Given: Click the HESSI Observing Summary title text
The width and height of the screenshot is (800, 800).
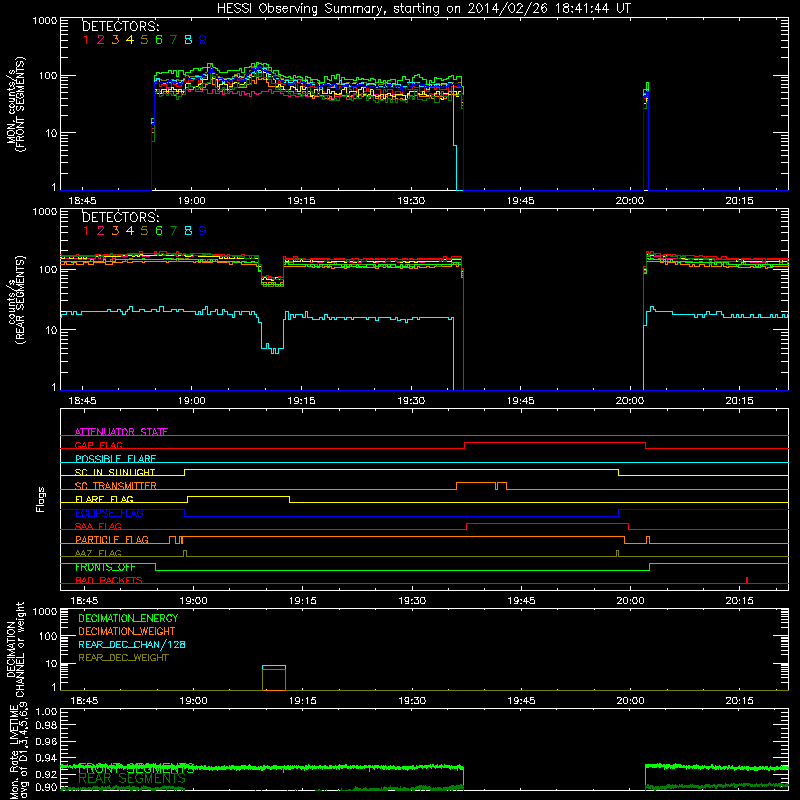Looking at the screenshot, I should coord(424,8).
